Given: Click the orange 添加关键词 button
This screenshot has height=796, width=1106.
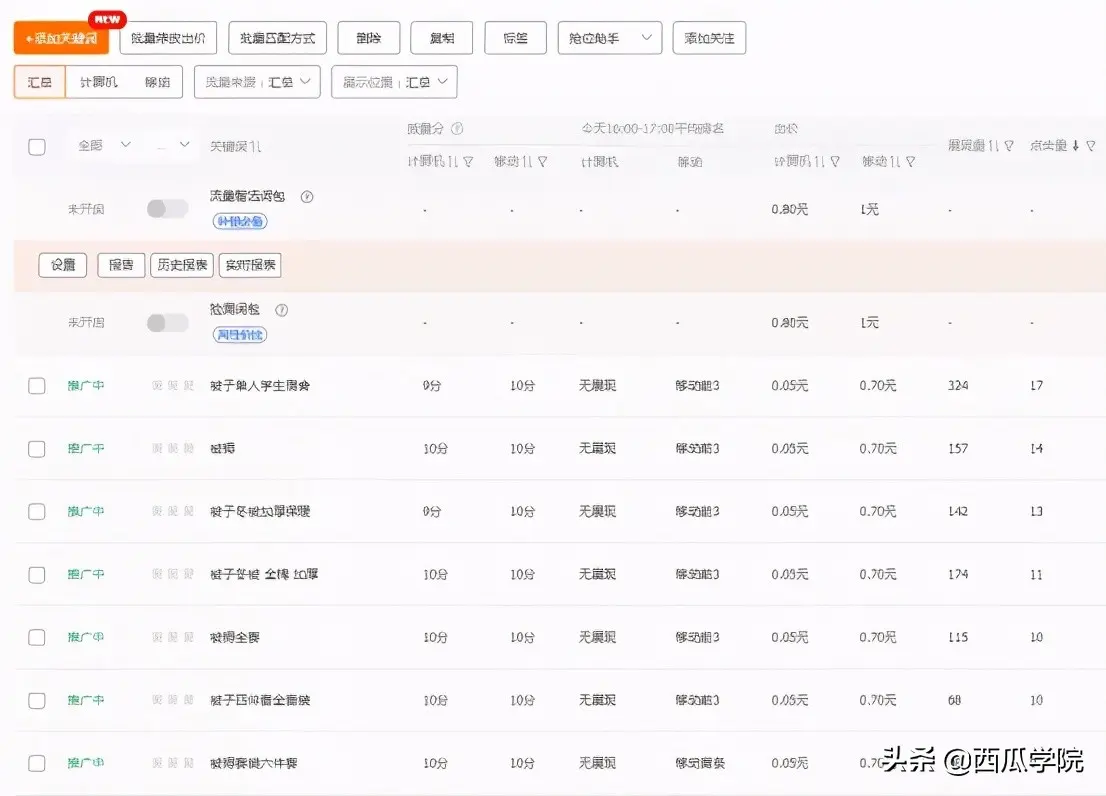Looking at the screenshot, I should (x=61, y=38).
